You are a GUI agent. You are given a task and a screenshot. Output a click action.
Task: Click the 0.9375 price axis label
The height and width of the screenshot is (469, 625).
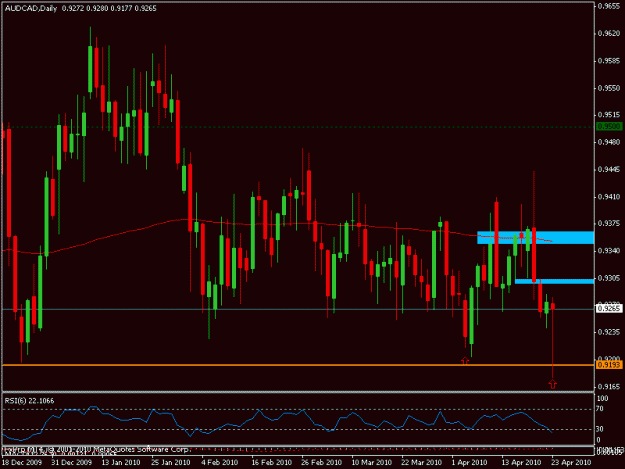pyautogui.click(x=609, y=224)
